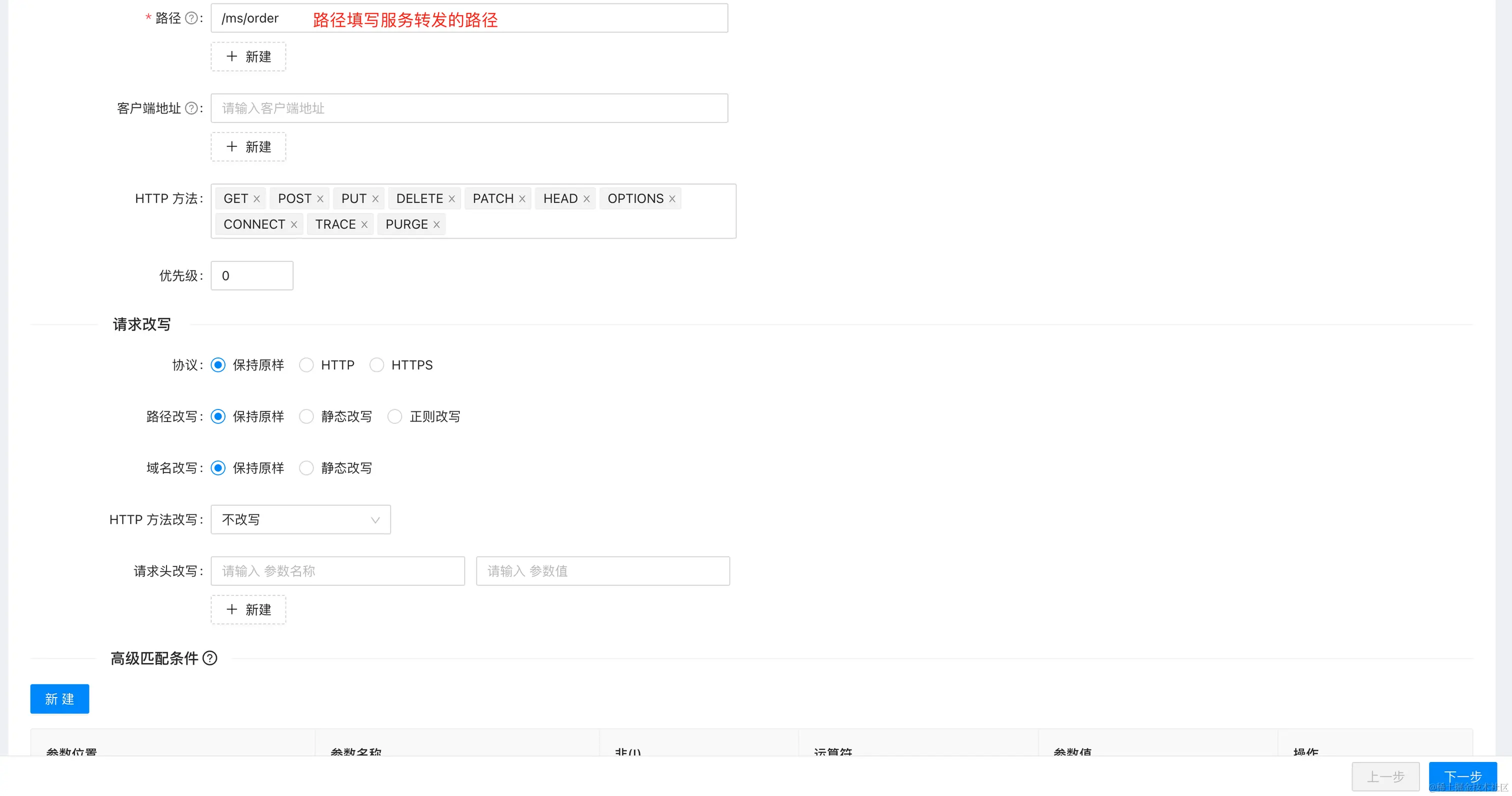1512x796 pixels.
Task: Click the 下一步 next step button
Action: click(1462, 776)
